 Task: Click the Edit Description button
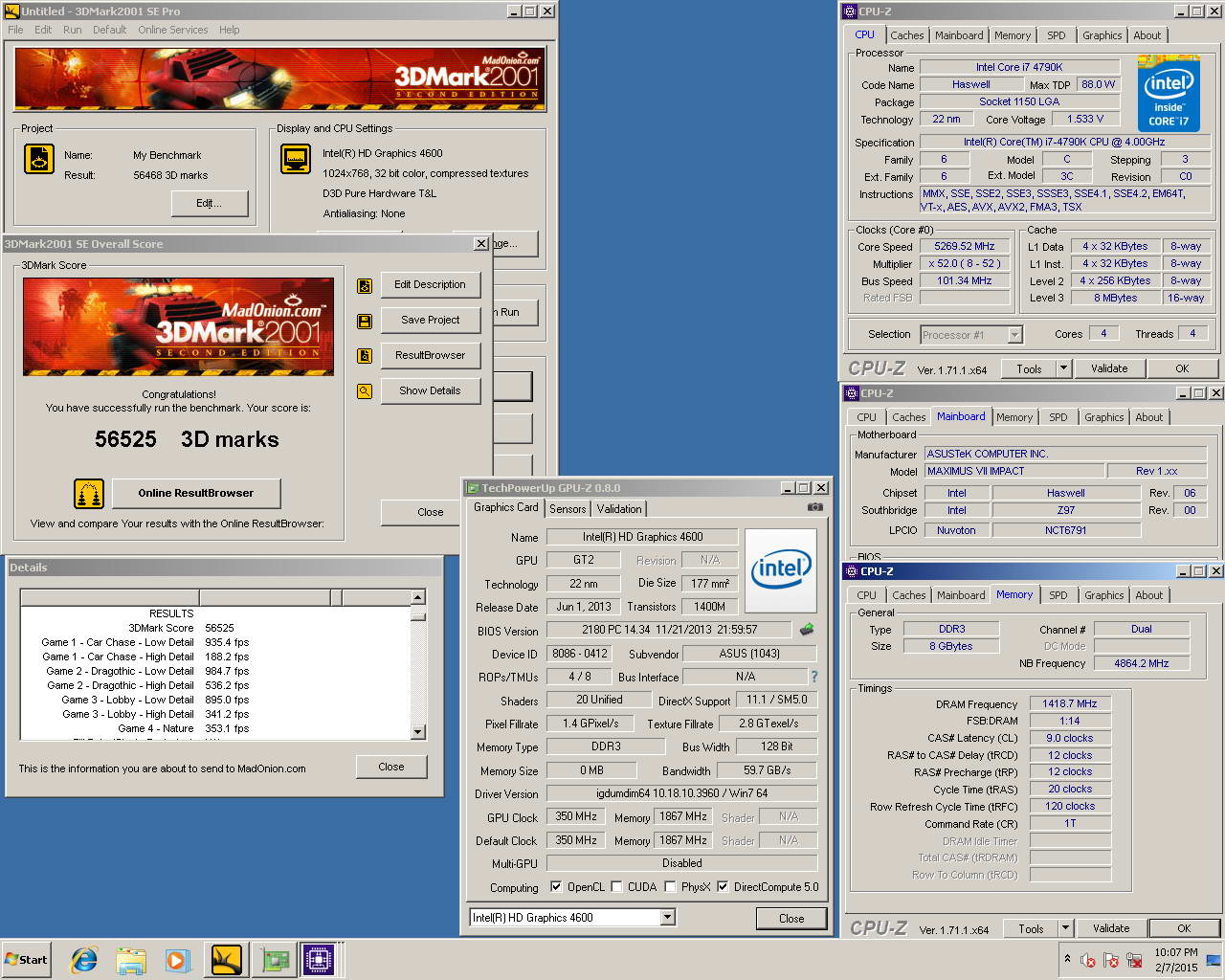(x=430, y=285)
